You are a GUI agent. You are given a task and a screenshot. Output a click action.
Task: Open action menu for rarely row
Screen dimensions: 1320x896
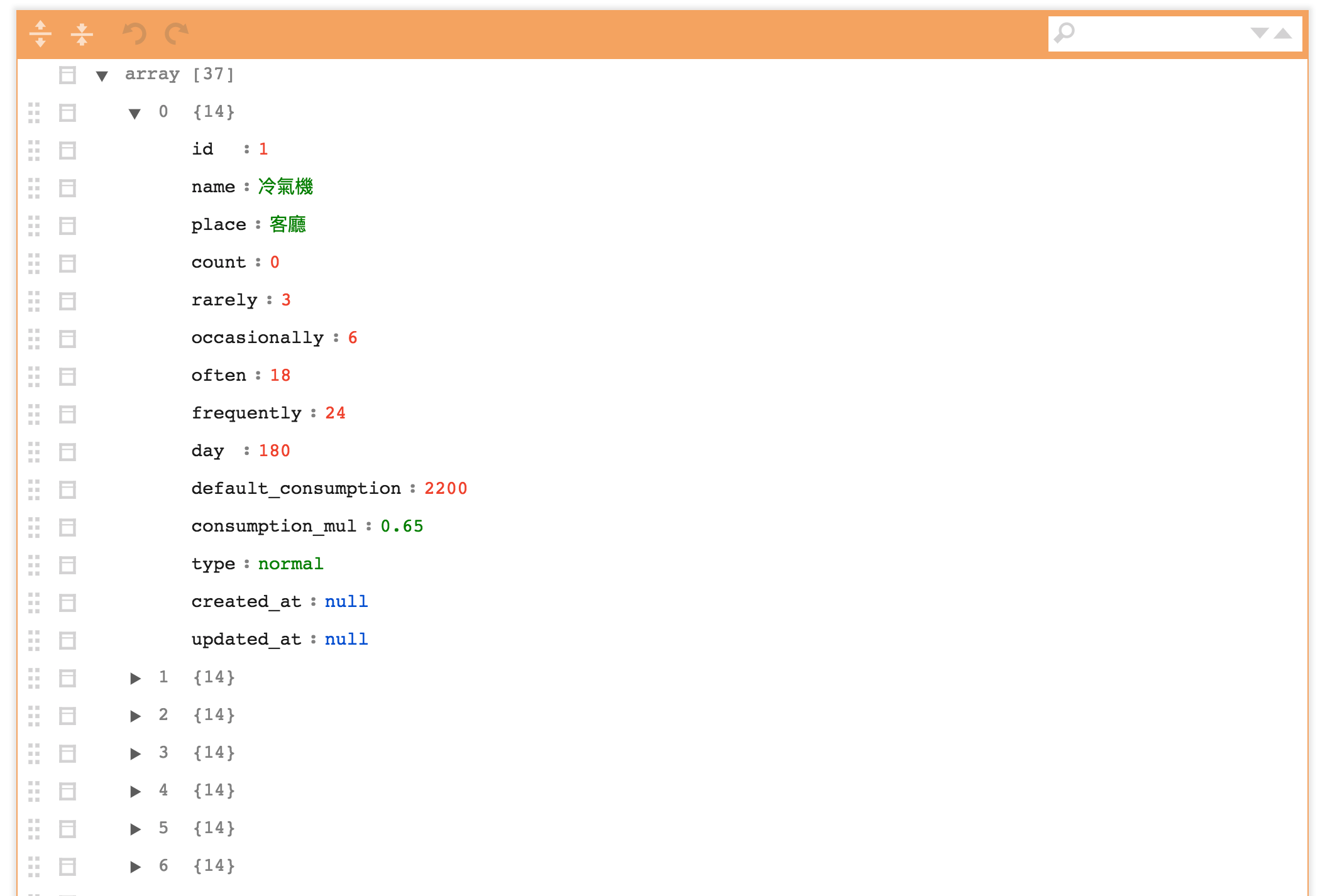[67, 302]
